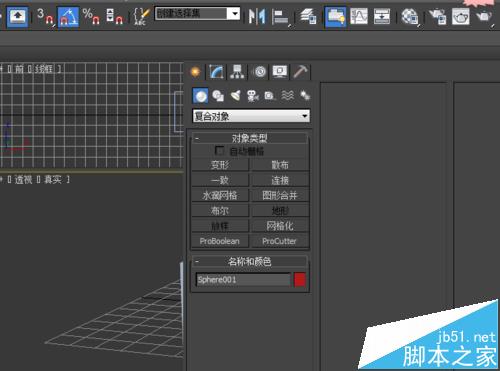Select the Space Warps wave icon
500x371 pixels.
tap(288, 96)
